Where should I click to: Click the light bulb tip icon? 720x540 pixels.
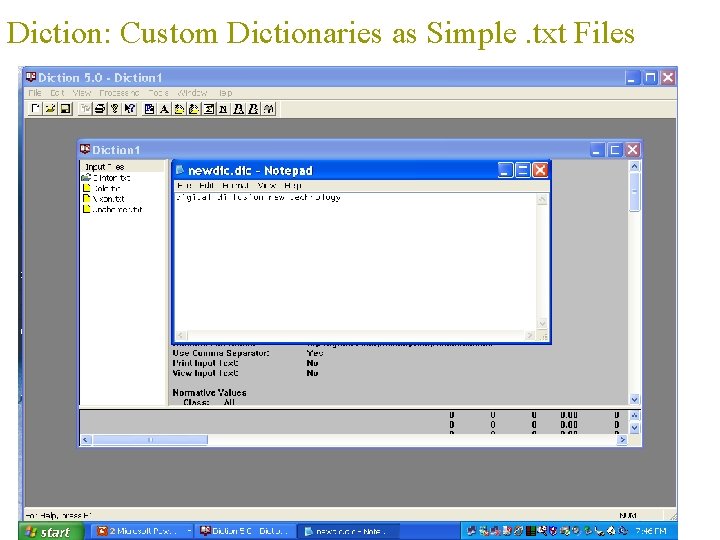115,109
